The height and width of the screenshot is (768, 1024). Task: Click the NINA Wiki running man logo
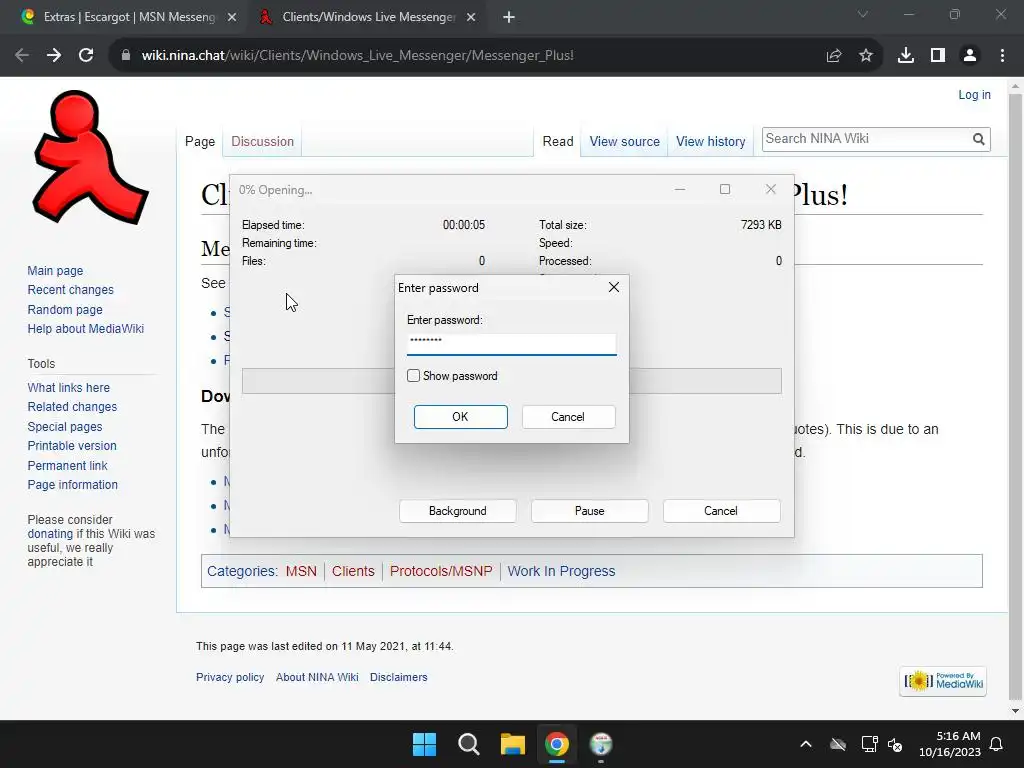[89, 158]
